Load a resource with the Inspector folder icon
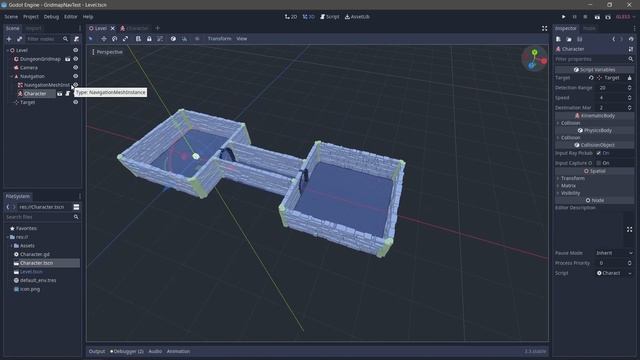The width and height of the screenshot is (640, 360). coord(569,39)
